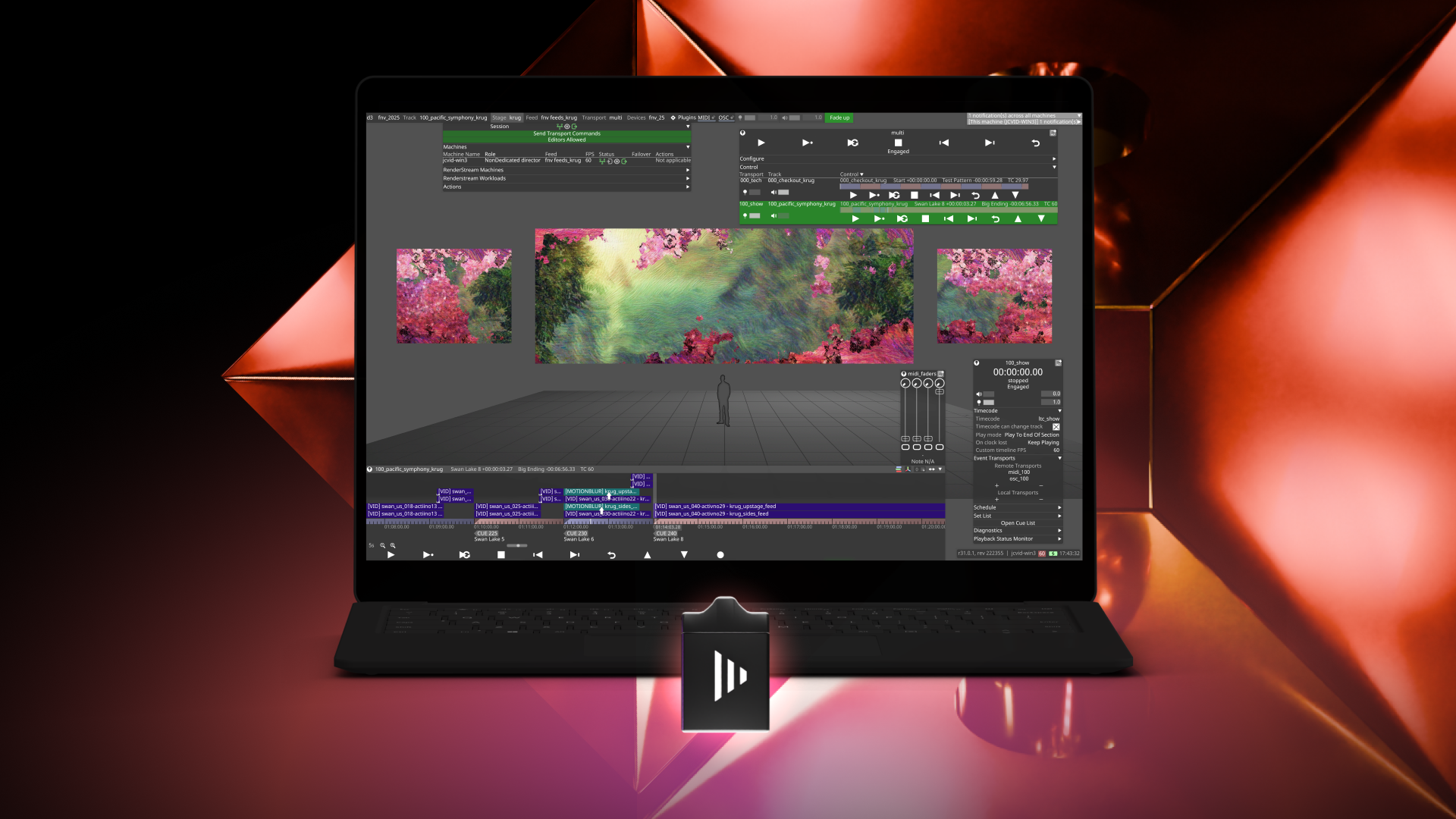
Task: Toggle the brightness control on the 000_tech transport row
Action: point(745,192)
